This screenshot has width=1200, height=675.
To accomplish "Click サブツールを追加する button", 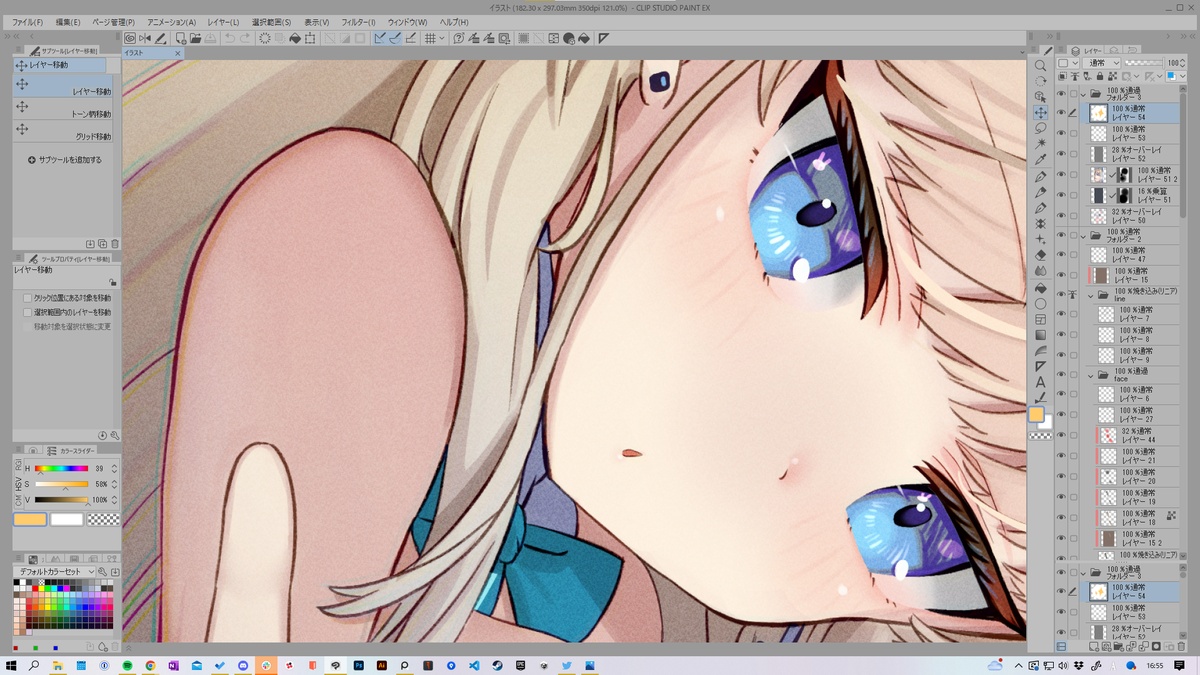I will pyautogui.click(x=64, y=160).
